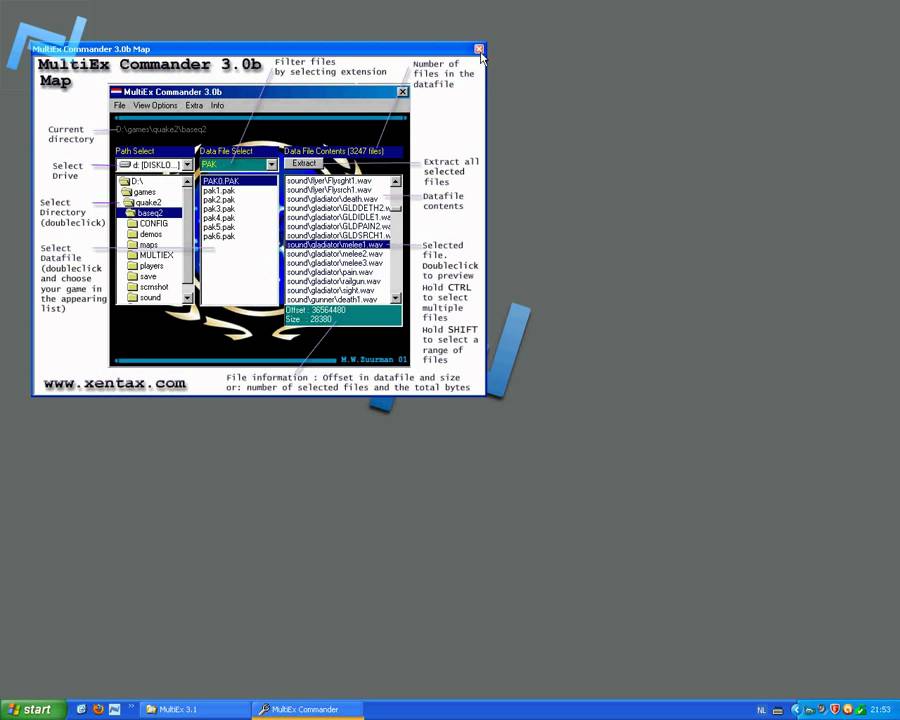This screenshot has height=720, width=900.
Task: Click scroll-up arrow of file contents list
Action: pyautogui.click(x=395, y=181)
